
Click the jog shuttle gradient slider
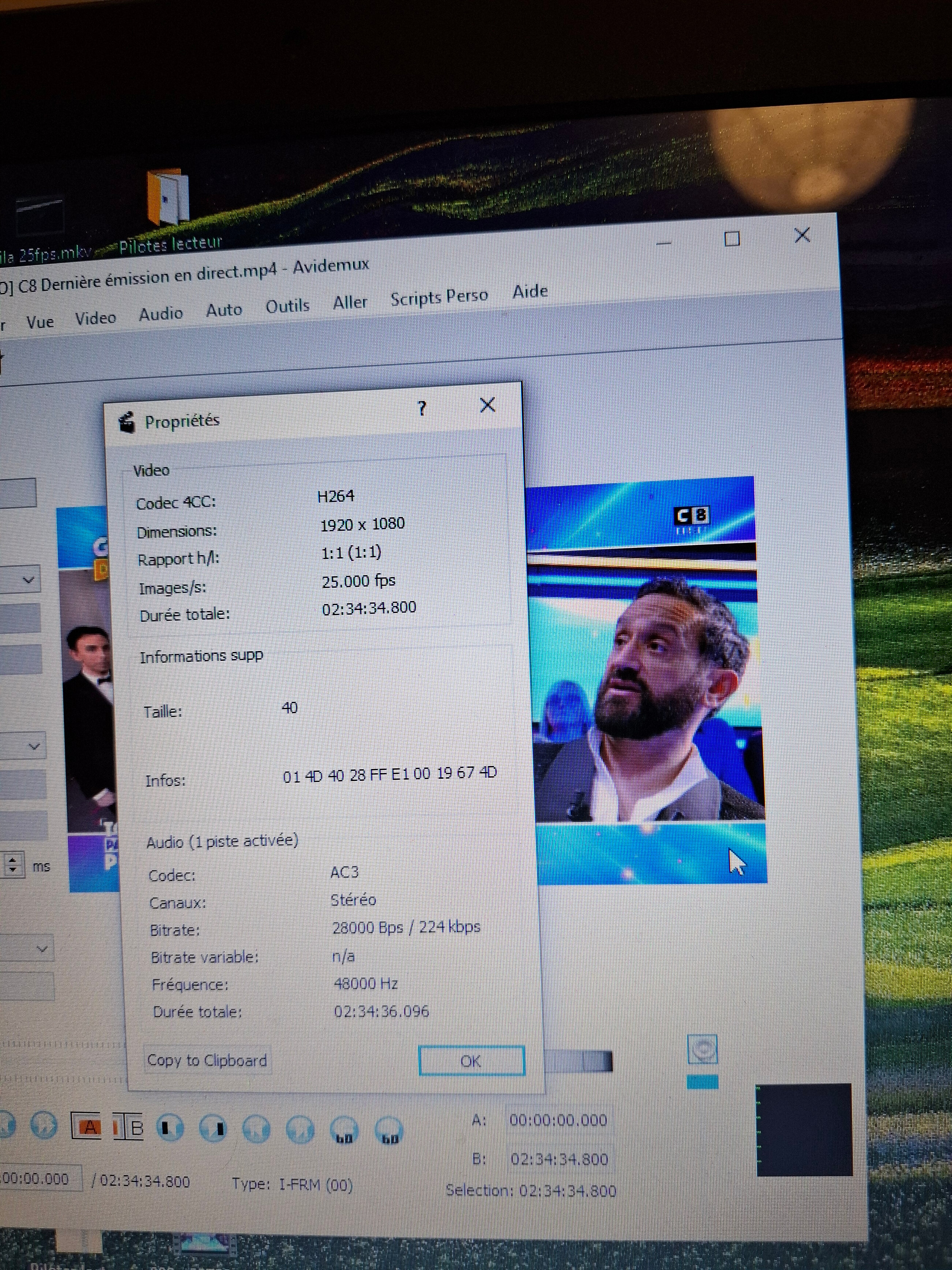tap(579, 1061)
